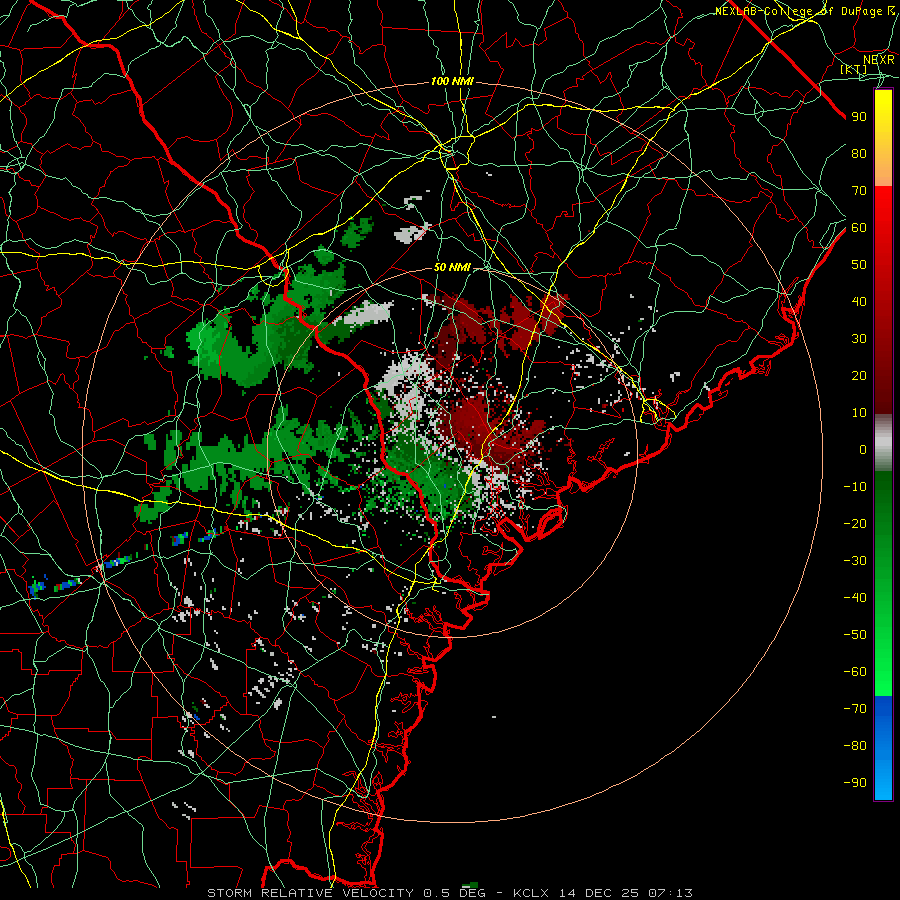Click the 10 value on velocity scale
This screenshot has width=900, height=900.
(x=859, y=413)
